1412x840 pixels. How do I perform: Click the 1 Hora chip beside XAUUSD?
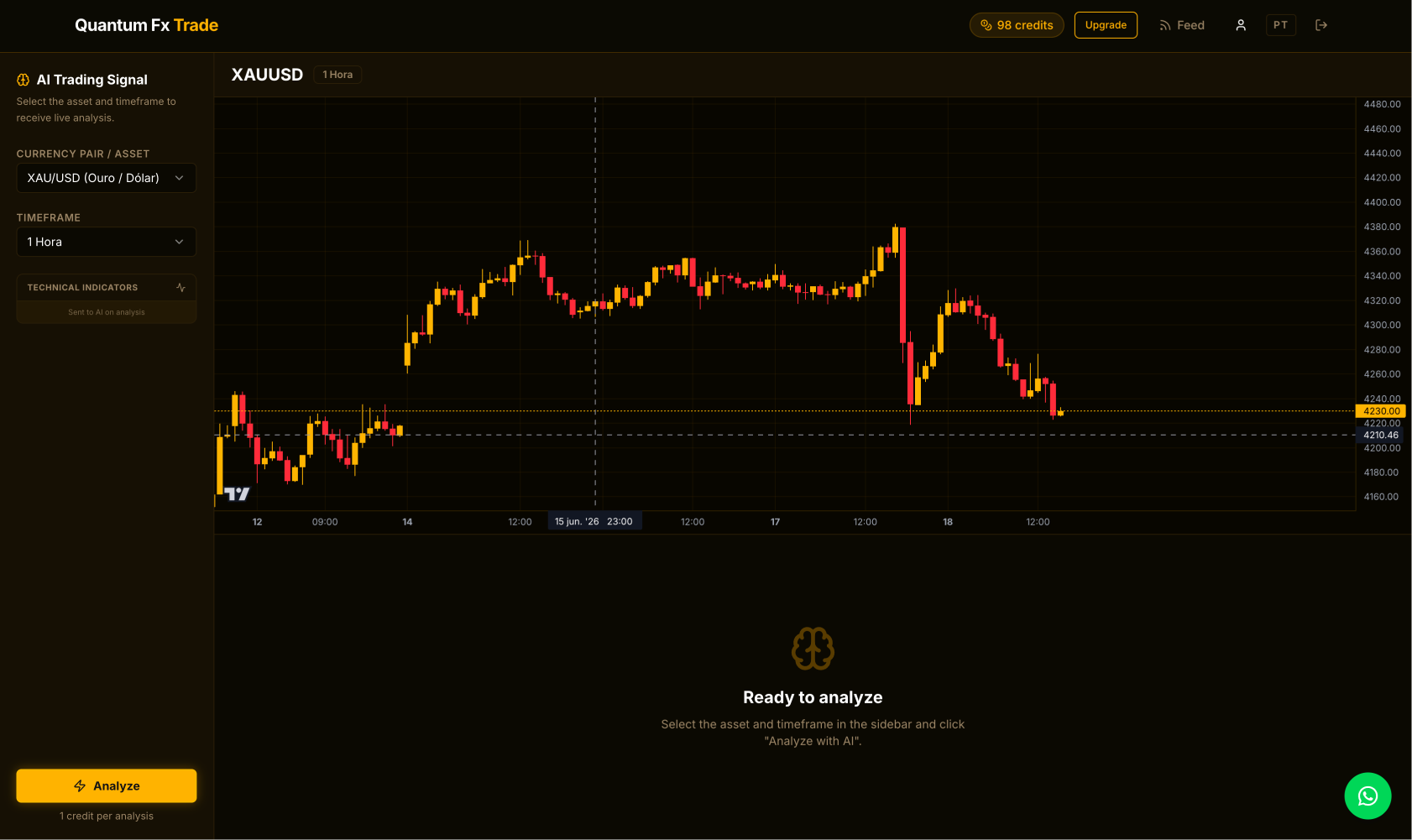337,75
